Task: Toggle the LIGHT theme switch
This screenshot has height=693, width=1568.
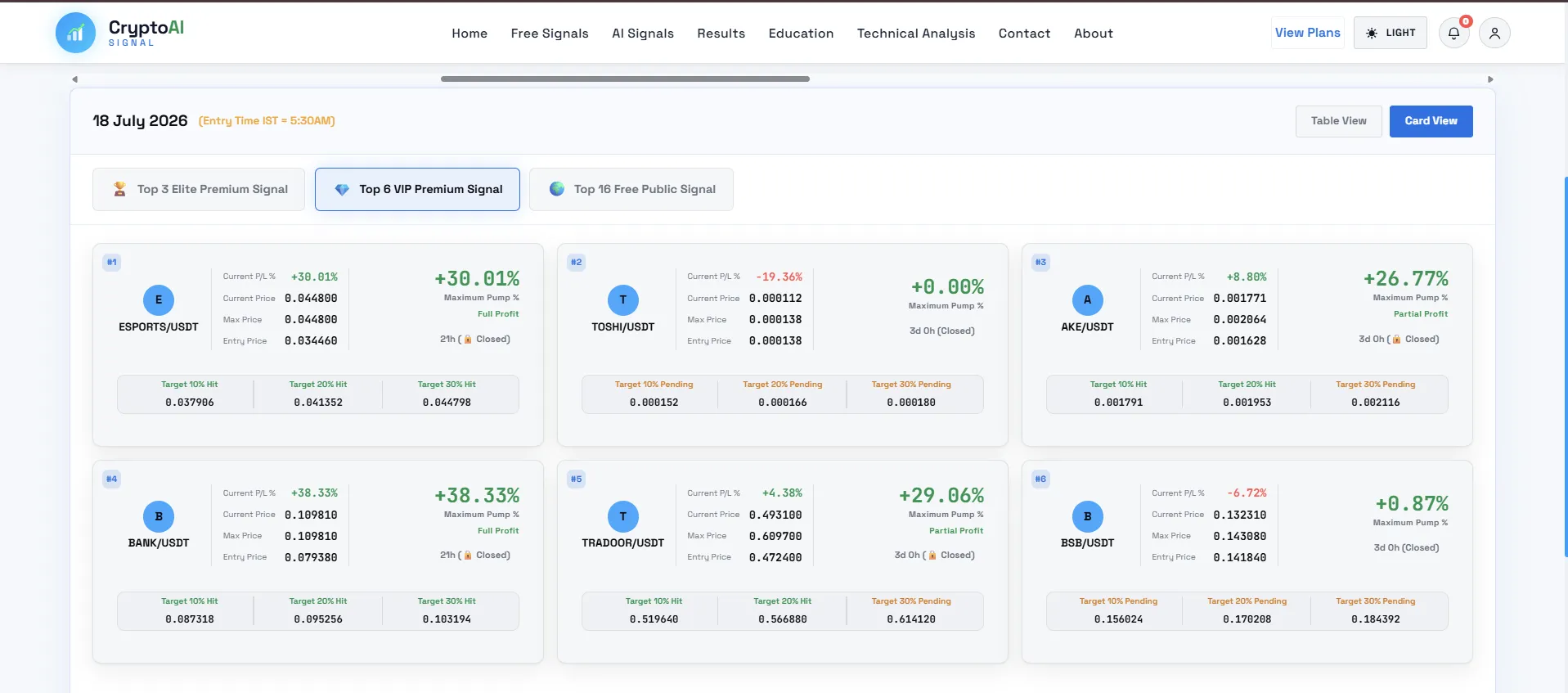Action: pyautogui.click(x=1390, y=33)
